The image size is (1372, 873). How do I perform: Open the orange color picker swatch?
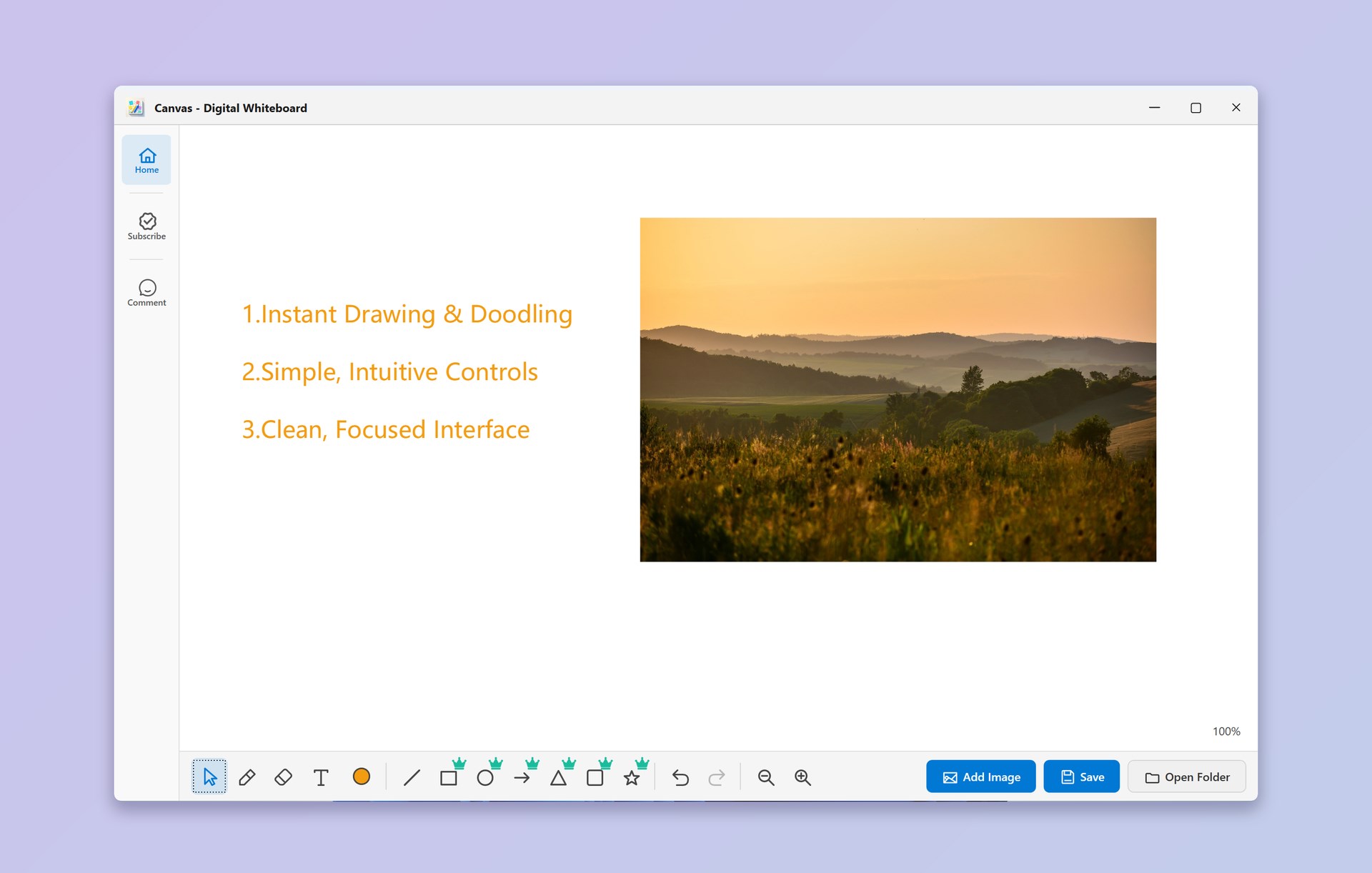click(362, 777)
